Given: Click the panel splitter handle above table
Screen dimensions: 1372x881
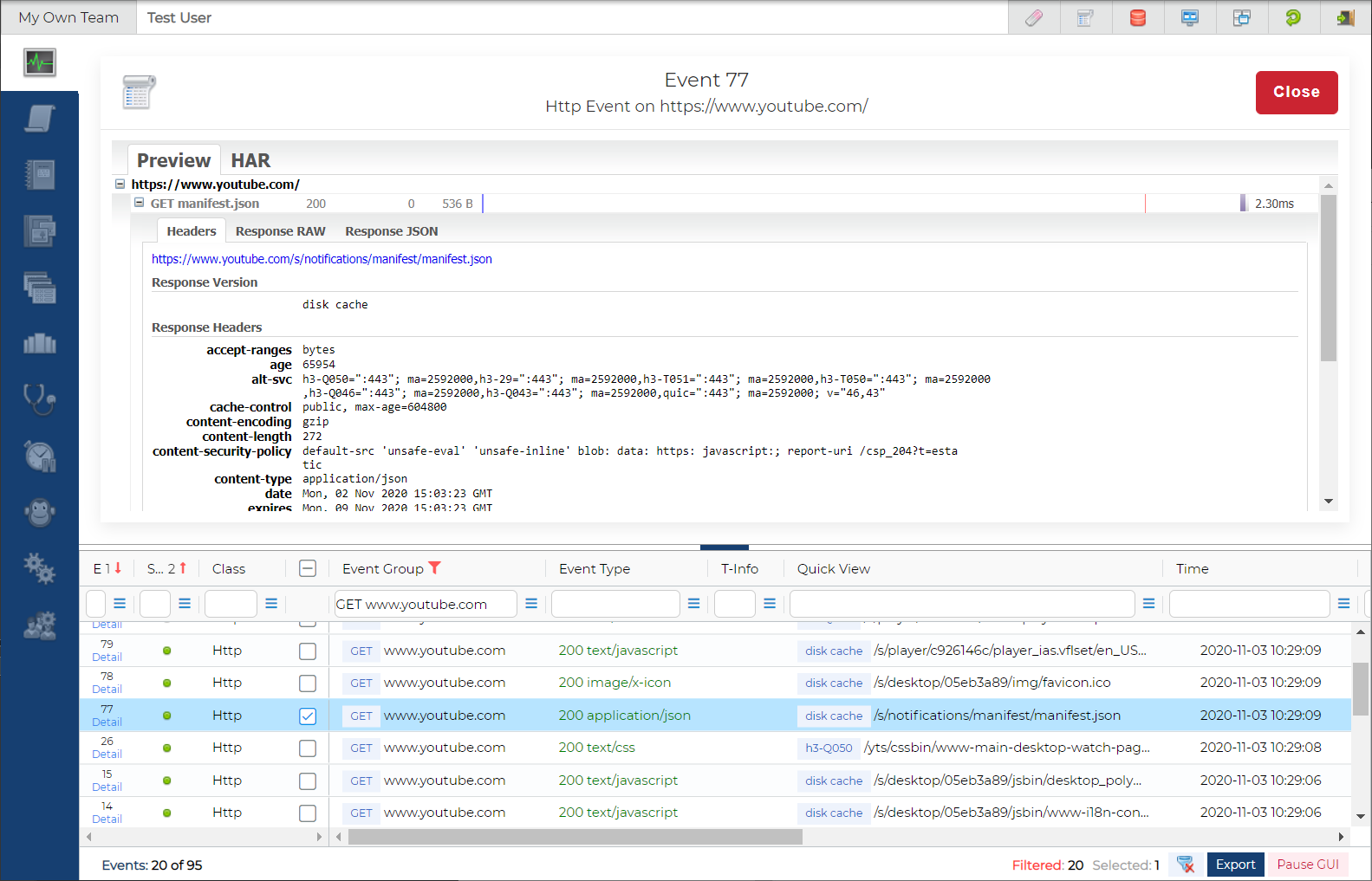Looking at the screenshot, I should [725, 547].
